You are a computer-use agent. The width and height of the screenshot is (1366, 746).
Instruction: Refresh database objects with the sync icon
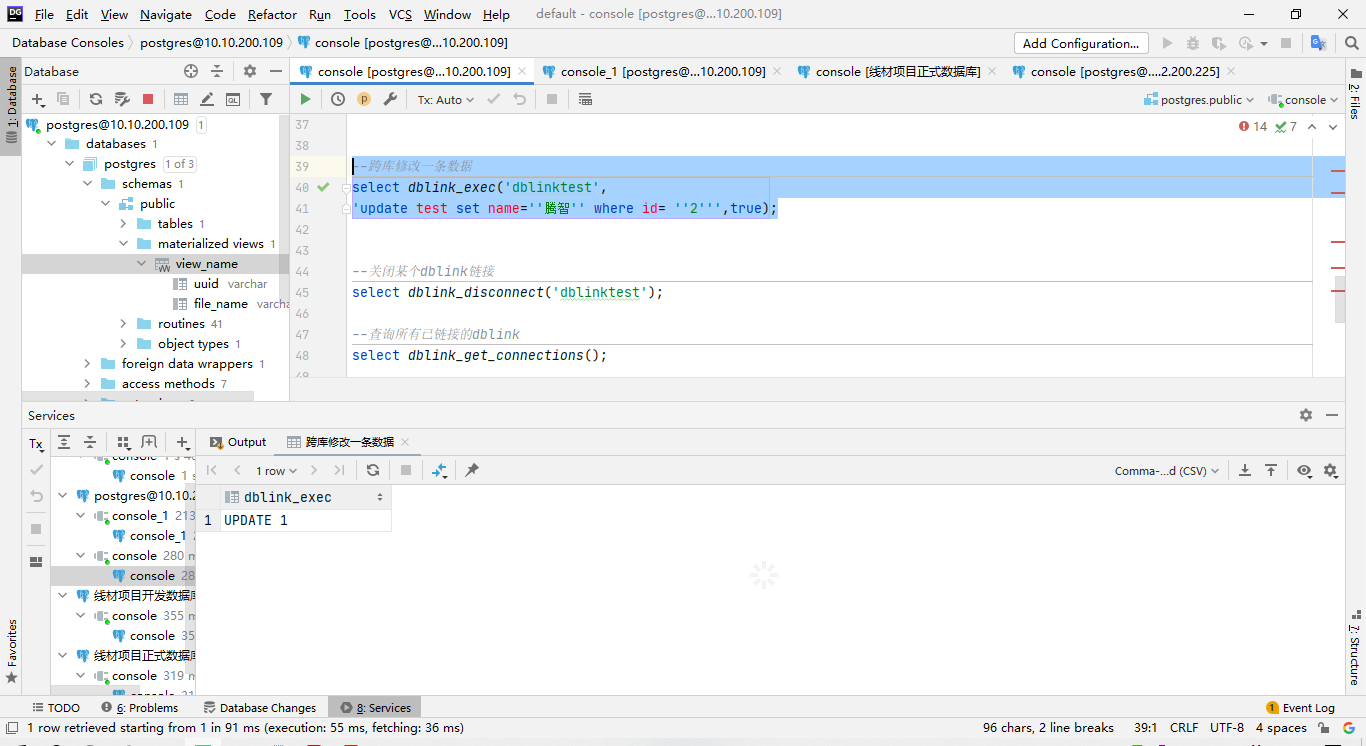(x=93, y=99)
